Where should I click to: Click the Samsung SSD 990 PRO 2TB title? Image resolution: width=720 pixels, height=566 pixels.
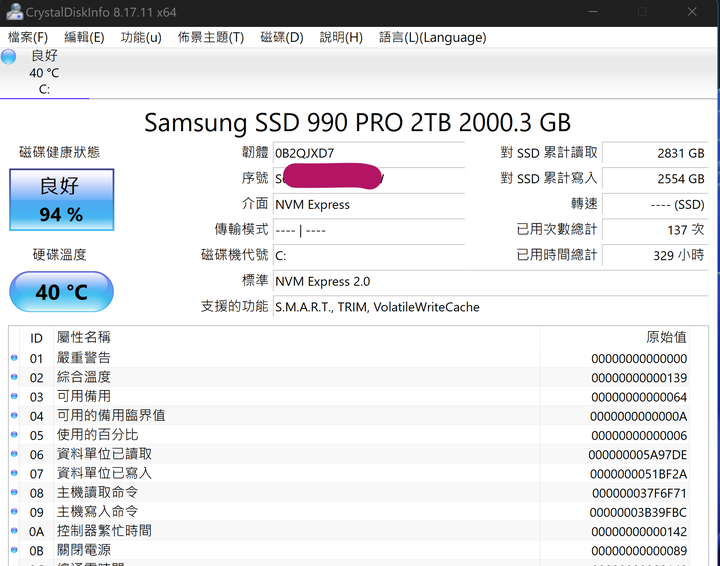pos(357,123)
